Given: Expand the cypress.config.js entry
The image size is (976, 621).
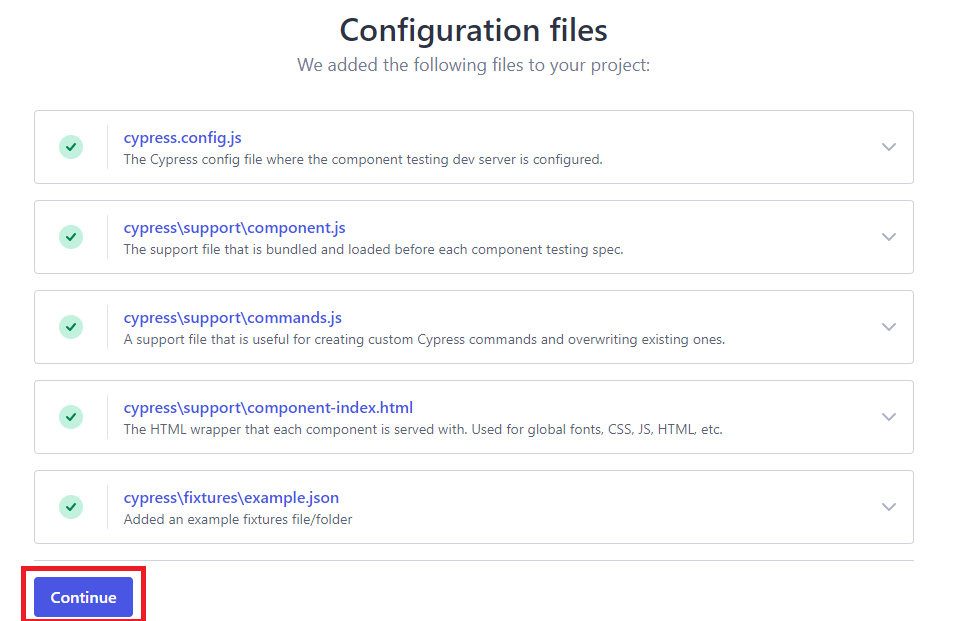Looking at the screenshot, I should (889, 146).
